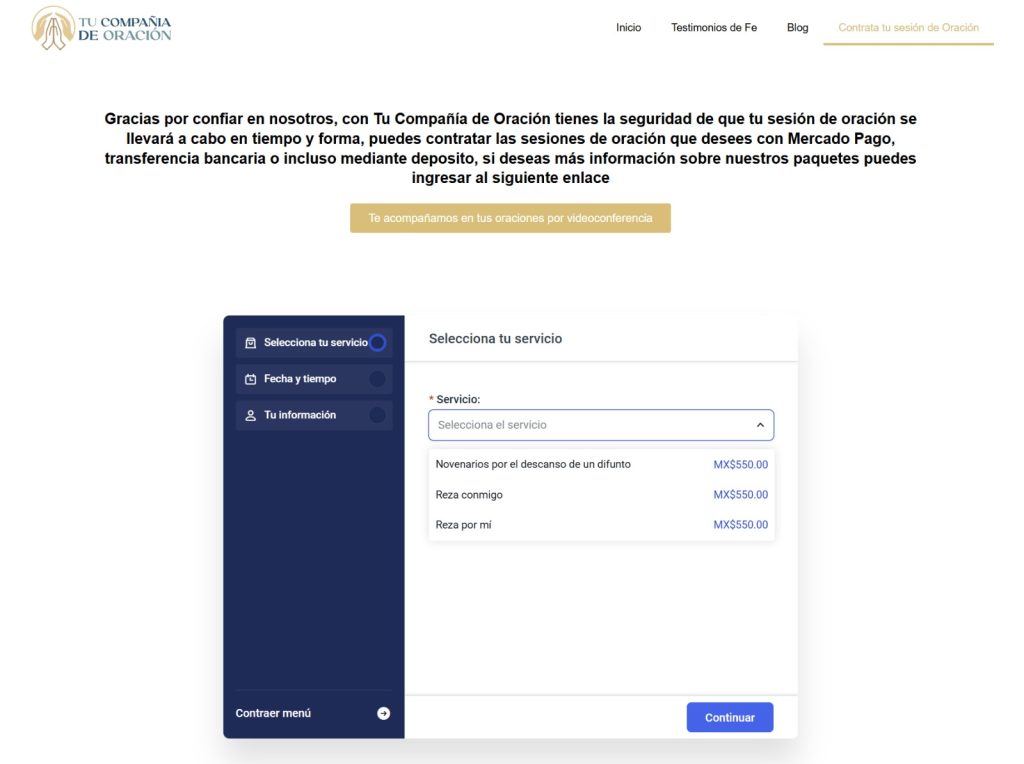Open the Testimonios de Fe page

pyautogui.click(x=714, y=28)
